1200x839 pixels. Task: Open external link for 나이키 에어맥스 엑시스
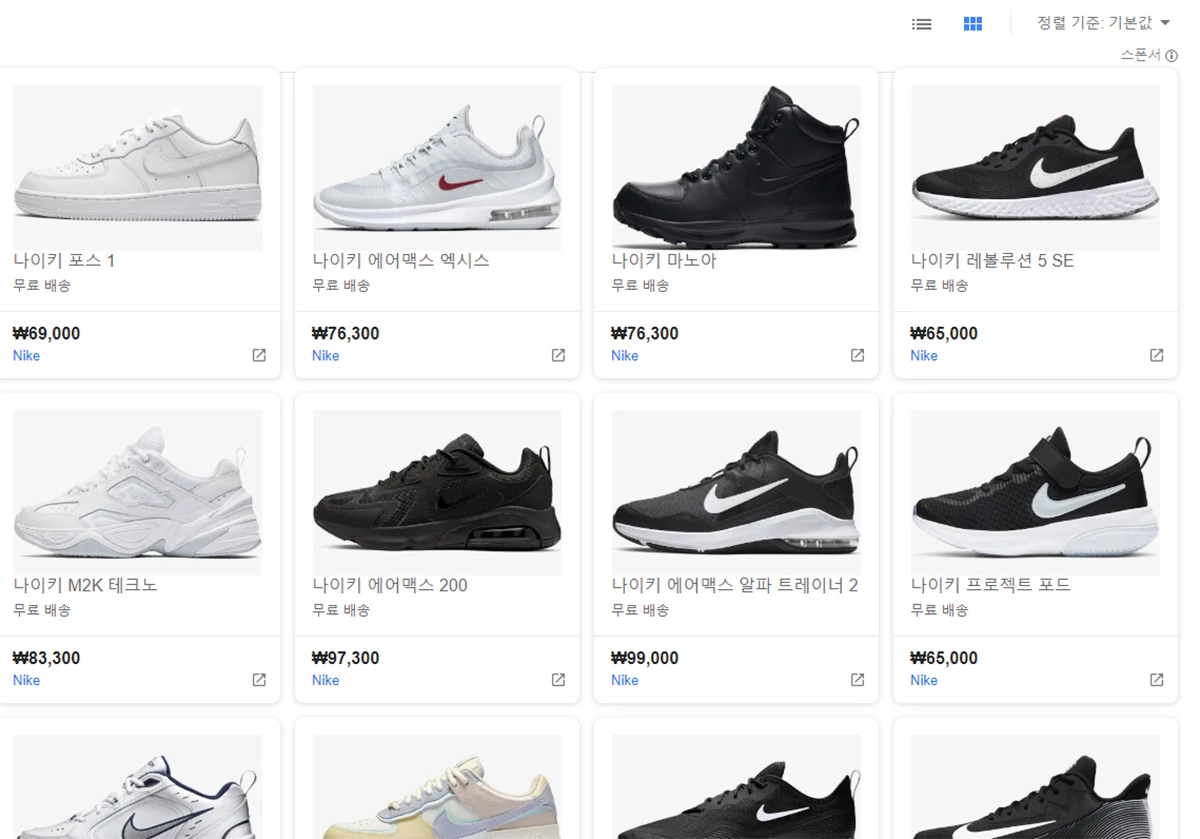coord(558,355)
